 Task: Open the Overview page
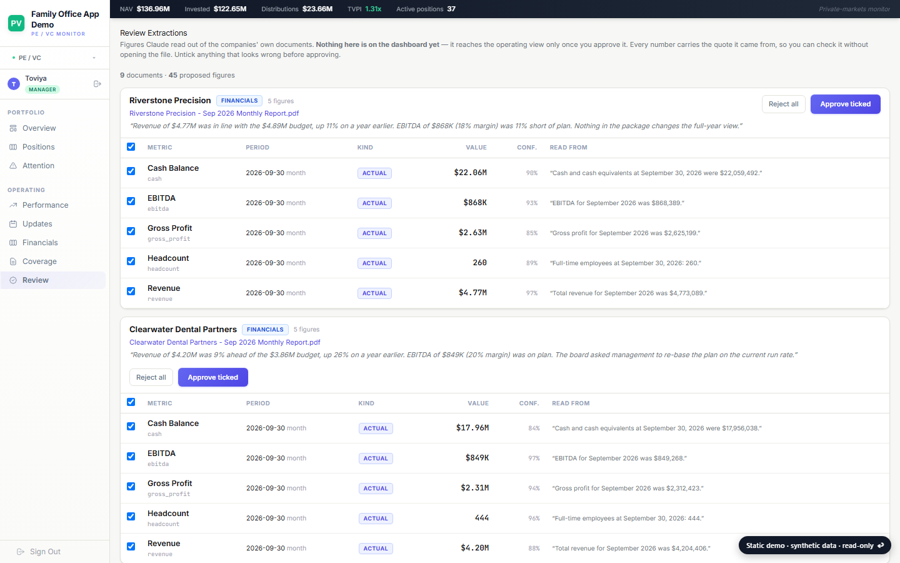[53, 128]
